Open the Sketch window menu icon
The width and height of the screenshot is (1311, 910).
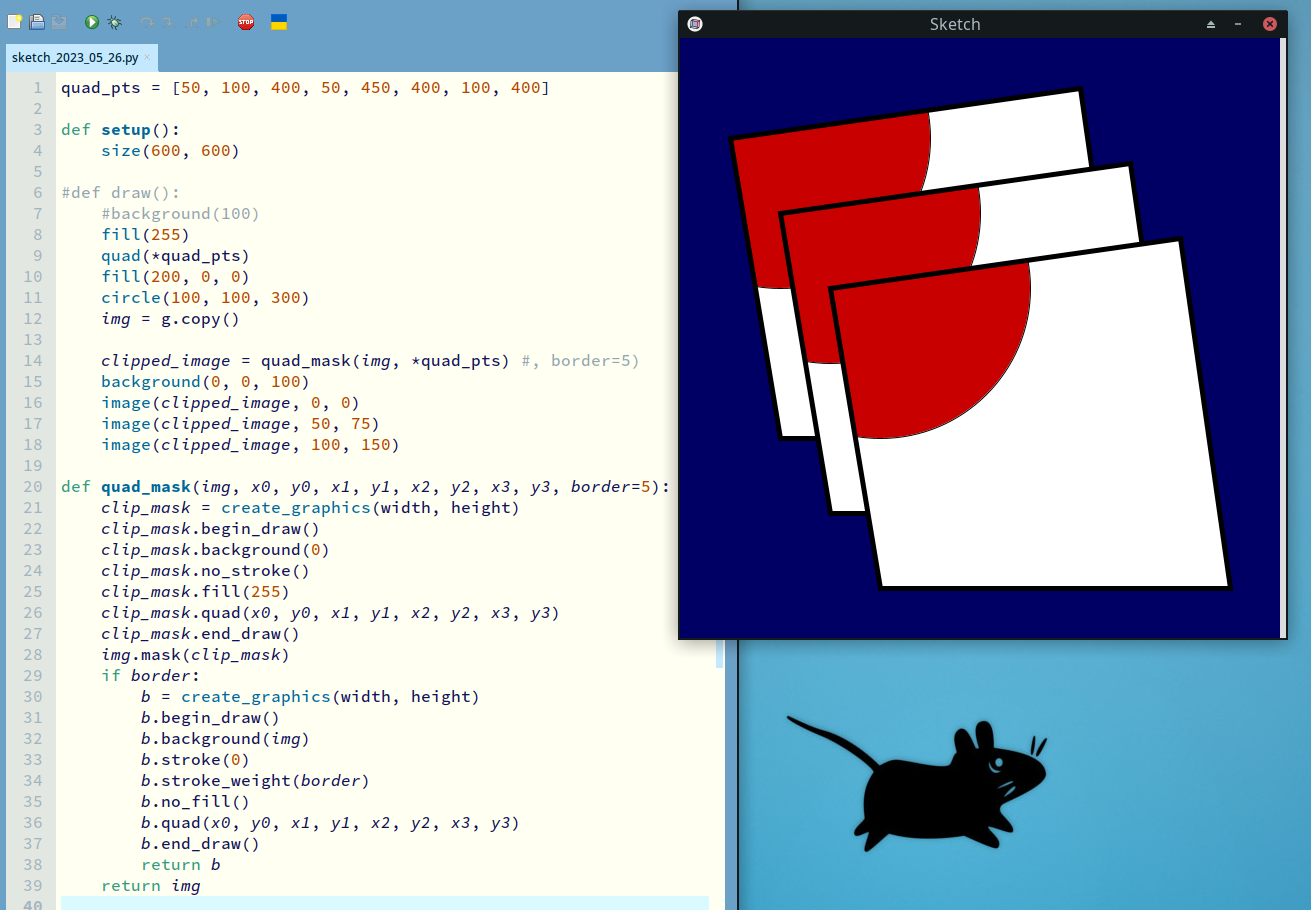(695, 24)
